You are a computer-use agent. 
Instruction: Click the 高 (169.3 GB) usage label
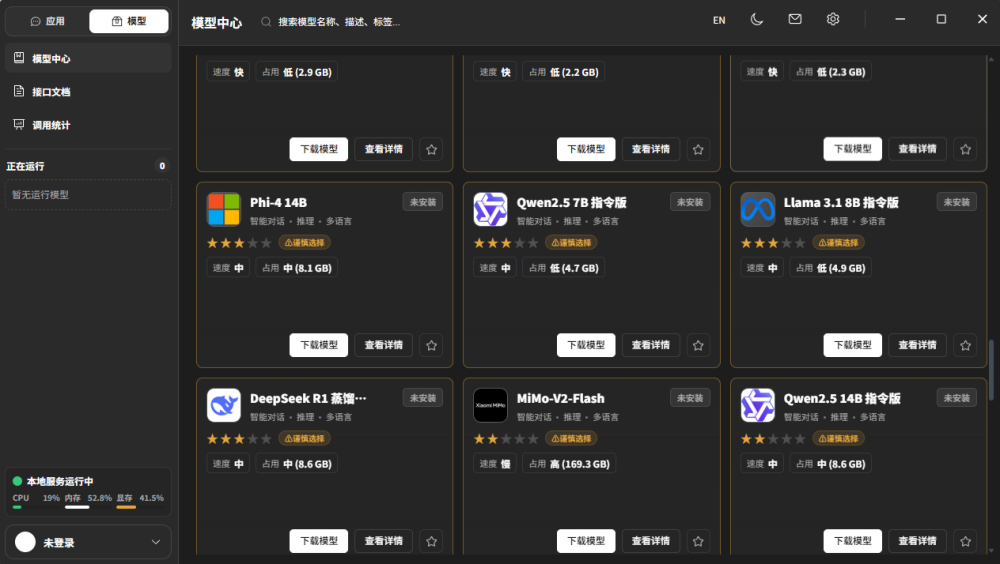pos(570,464)
